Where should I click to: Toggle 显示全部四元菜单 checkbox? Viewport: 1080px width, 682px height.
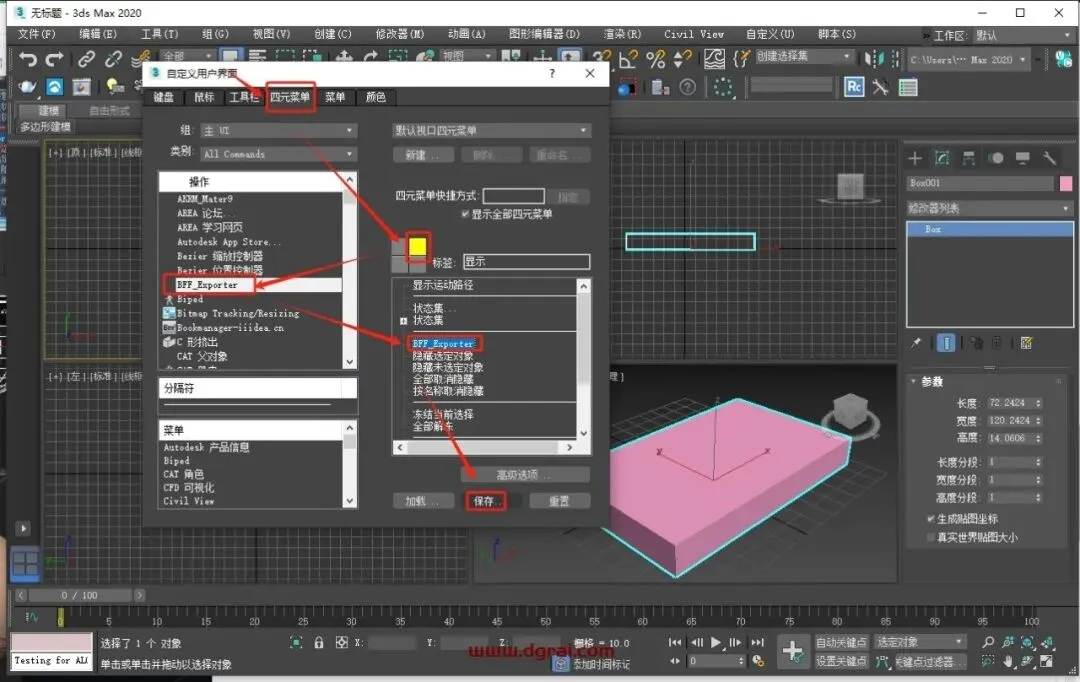(x=466, y=214)
